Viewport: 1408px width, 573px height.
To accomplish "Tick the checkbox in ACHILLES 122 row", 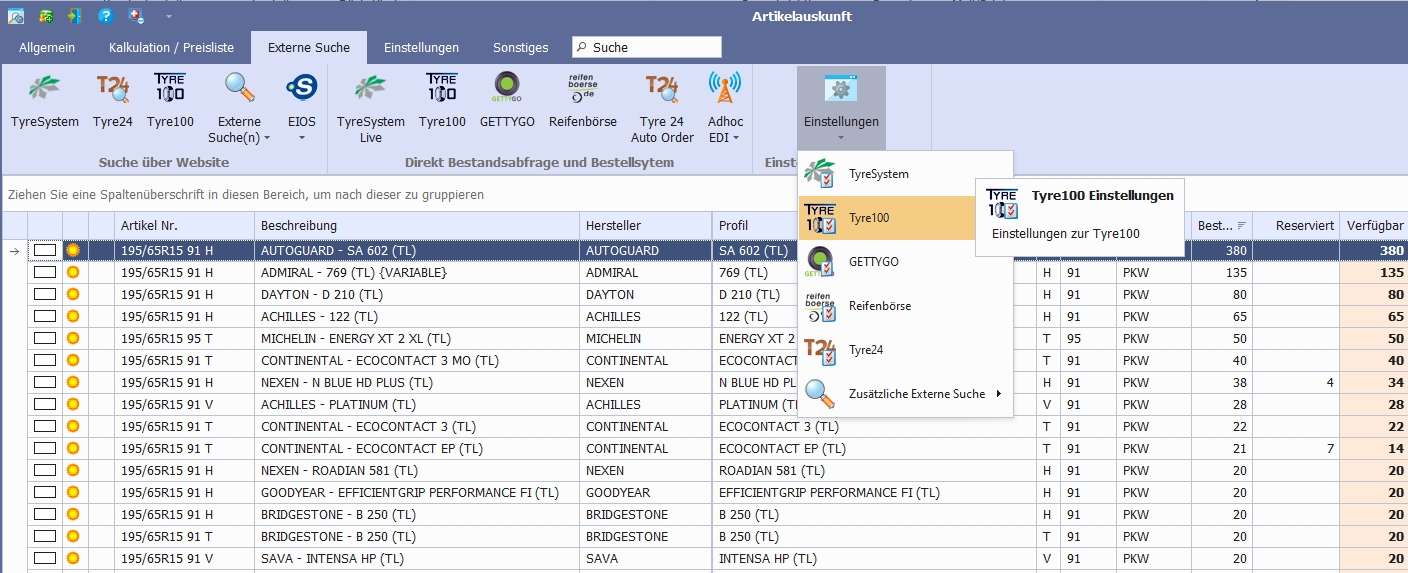I will 45,316.
